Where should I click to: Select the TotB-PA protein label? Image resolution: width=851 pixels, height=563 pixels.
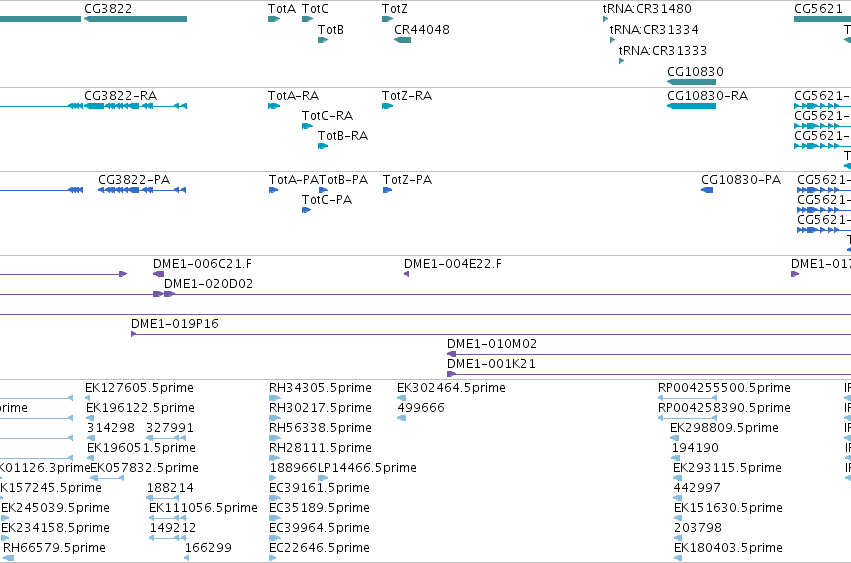pyautogui.click(x=344, y=180)
